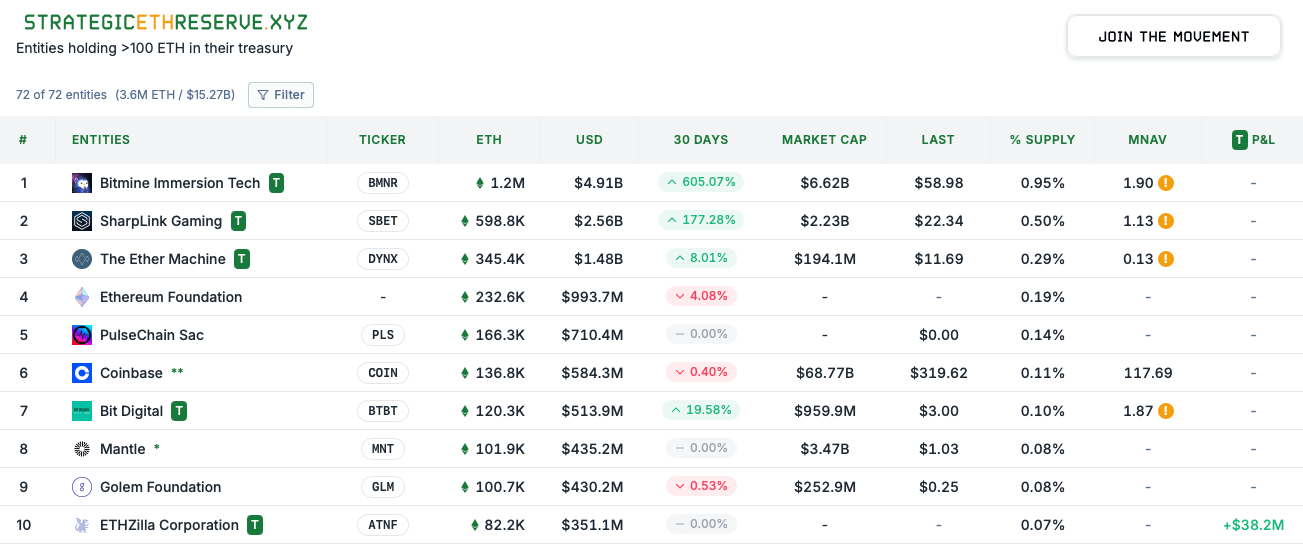Click the Golem Foundation logo icon
The width and height of the screenshot is (1303, 547).
82,487
